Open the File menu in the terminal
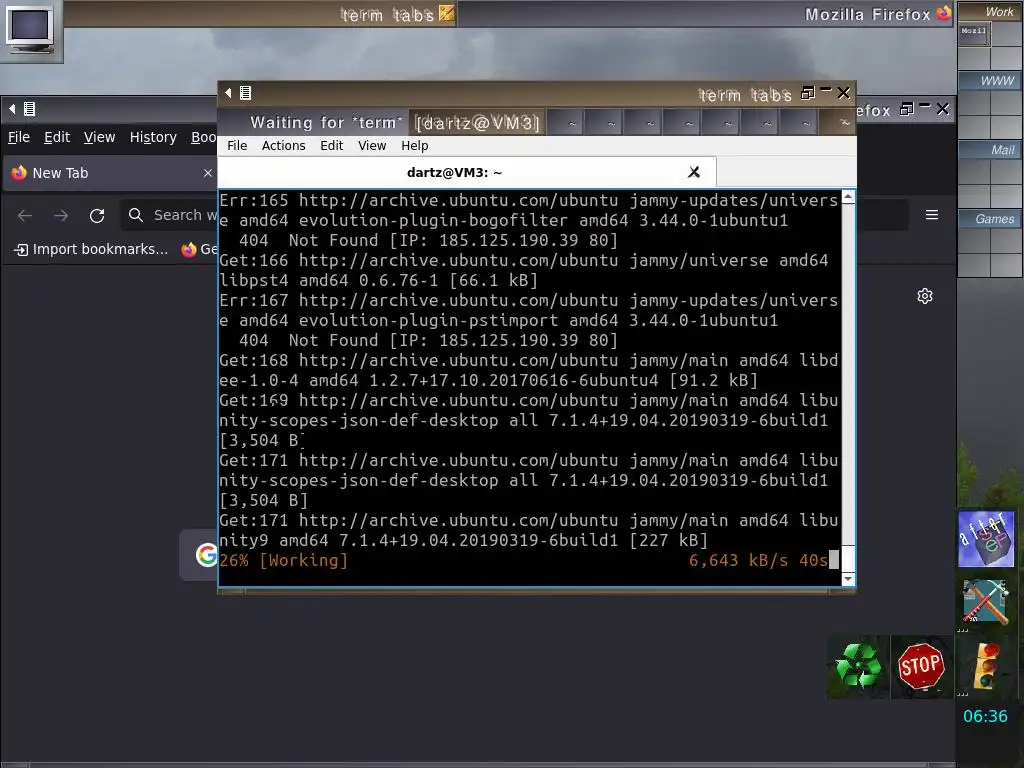This screenshot has height=768, width=1024. (237, 146)
